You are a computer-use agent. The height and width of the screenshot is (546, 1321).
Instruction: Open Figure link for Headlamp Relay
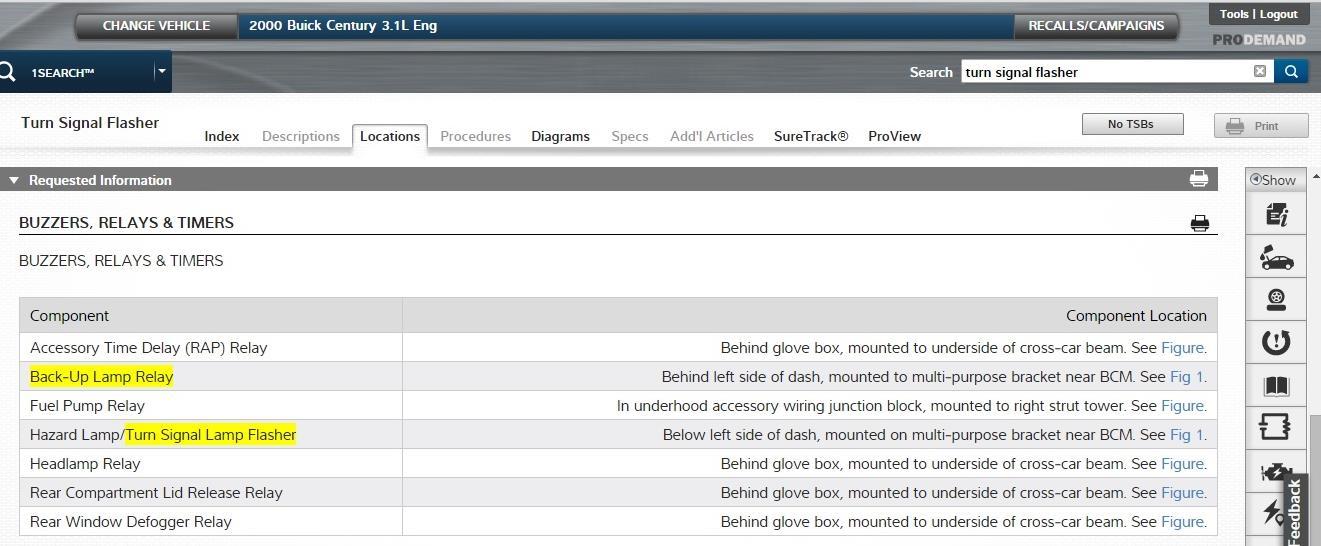pyautogui.click(x=1182, y=464)
